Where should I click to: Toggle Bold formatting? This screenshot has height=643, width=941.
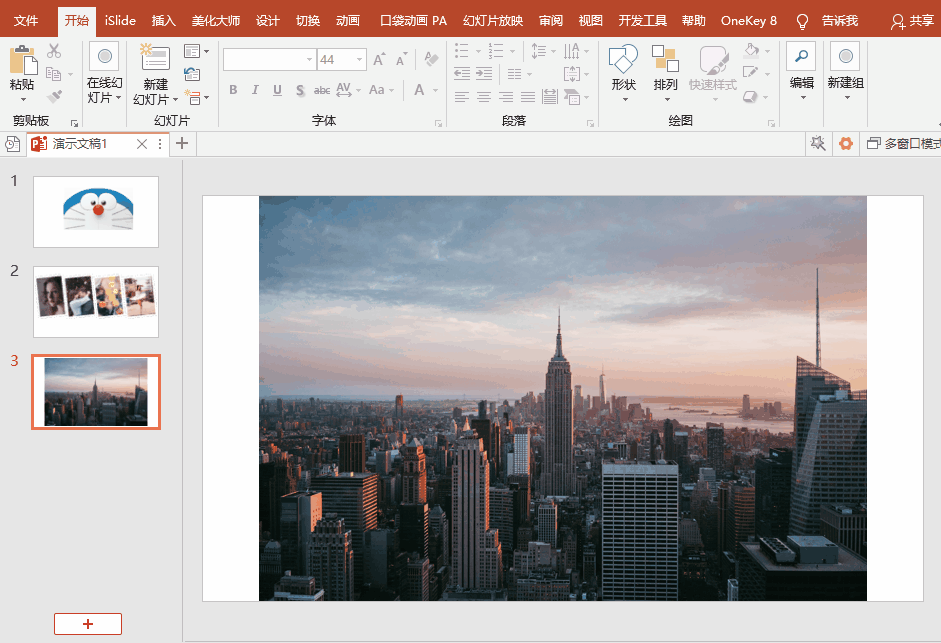233,90
